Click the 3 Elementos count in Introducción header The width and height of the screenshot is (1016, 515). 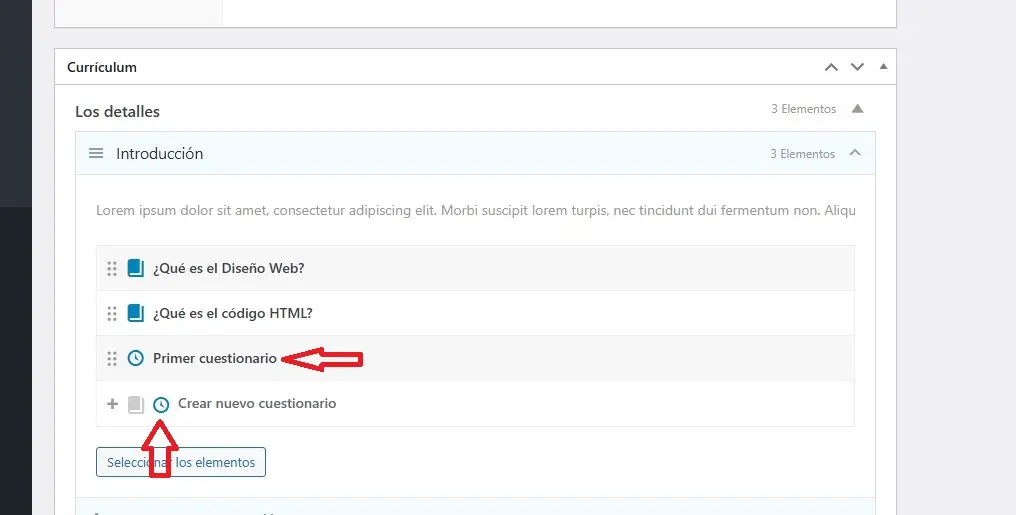coord(802,154)
